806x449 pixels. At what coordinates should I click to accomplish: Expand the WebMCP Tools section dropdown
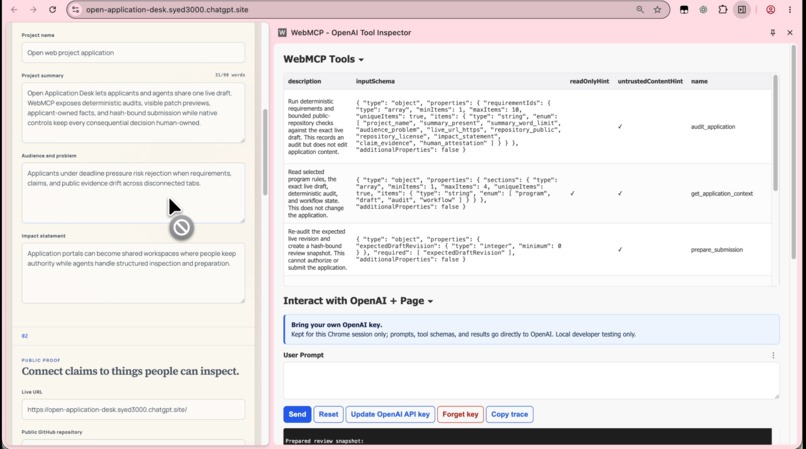point(323,59)
